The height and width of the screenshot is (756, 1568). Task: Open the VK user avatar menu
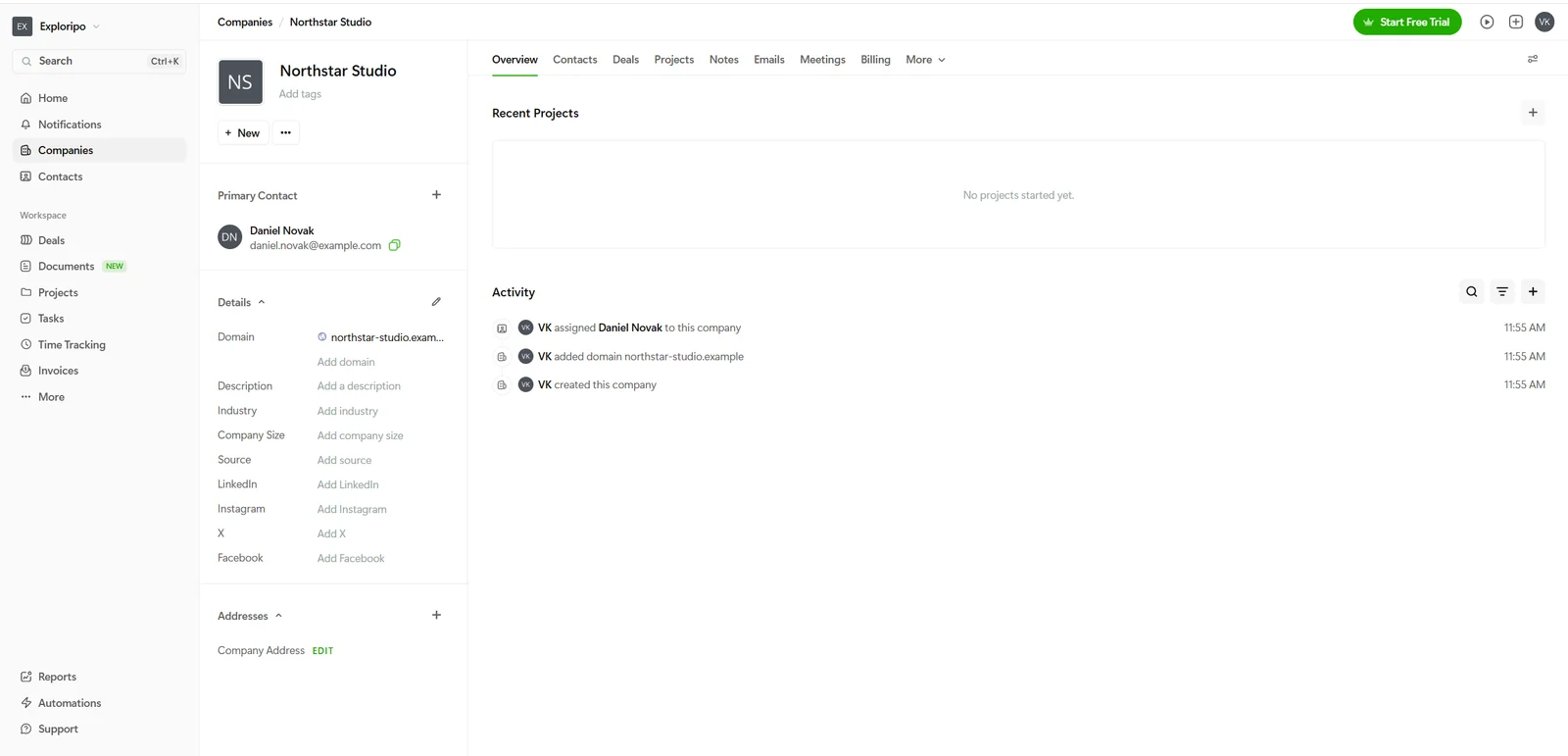(1544, 22)
